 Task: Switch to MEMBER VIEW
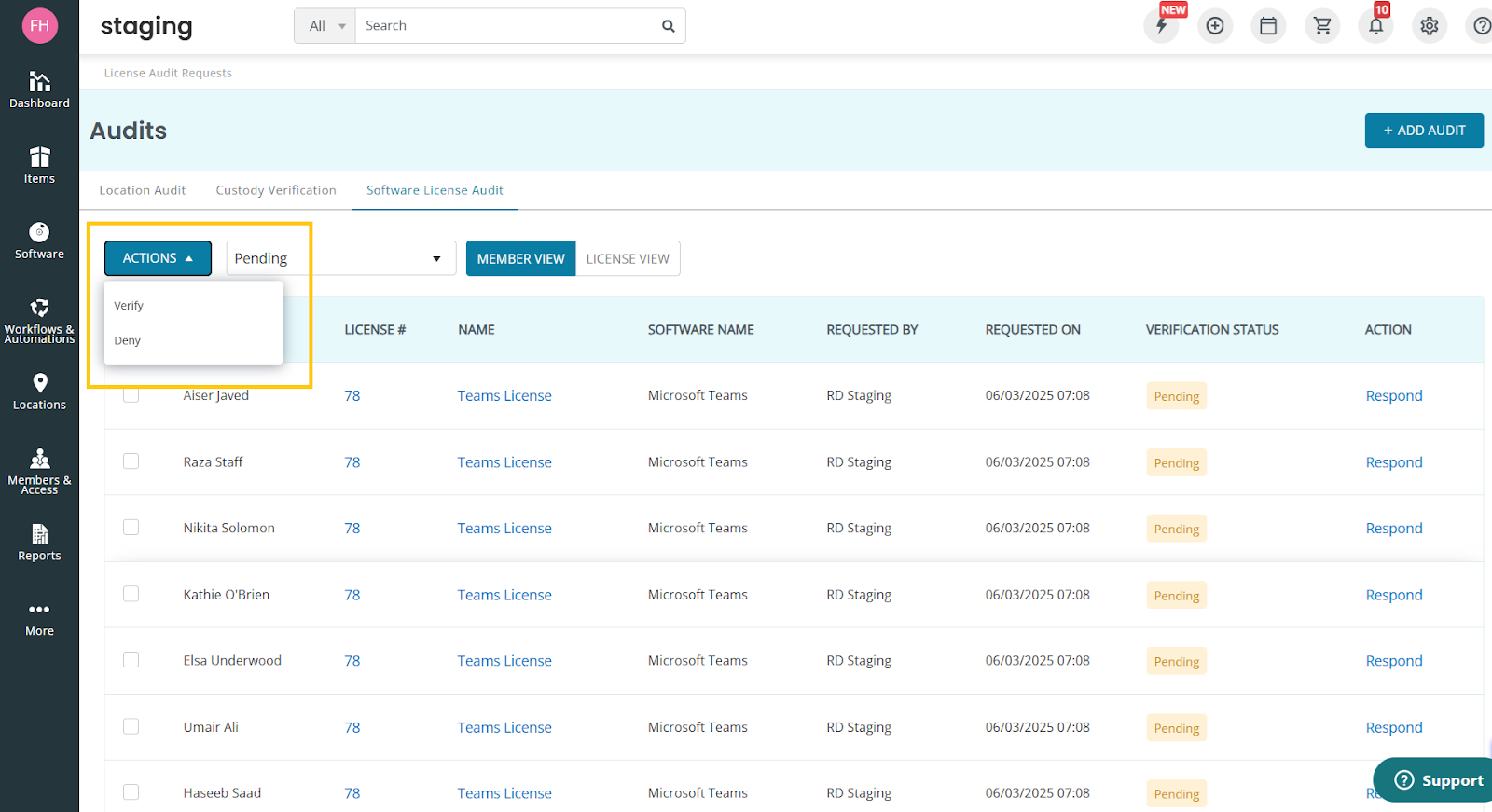[x=521, y=258]
